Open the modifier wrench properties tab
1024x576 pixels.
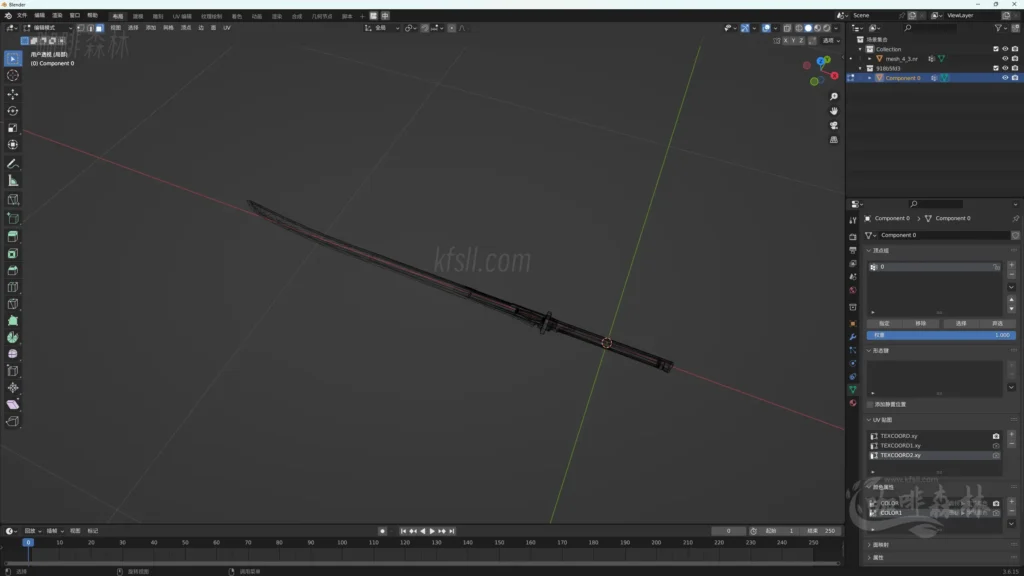[x=853, y=337]
